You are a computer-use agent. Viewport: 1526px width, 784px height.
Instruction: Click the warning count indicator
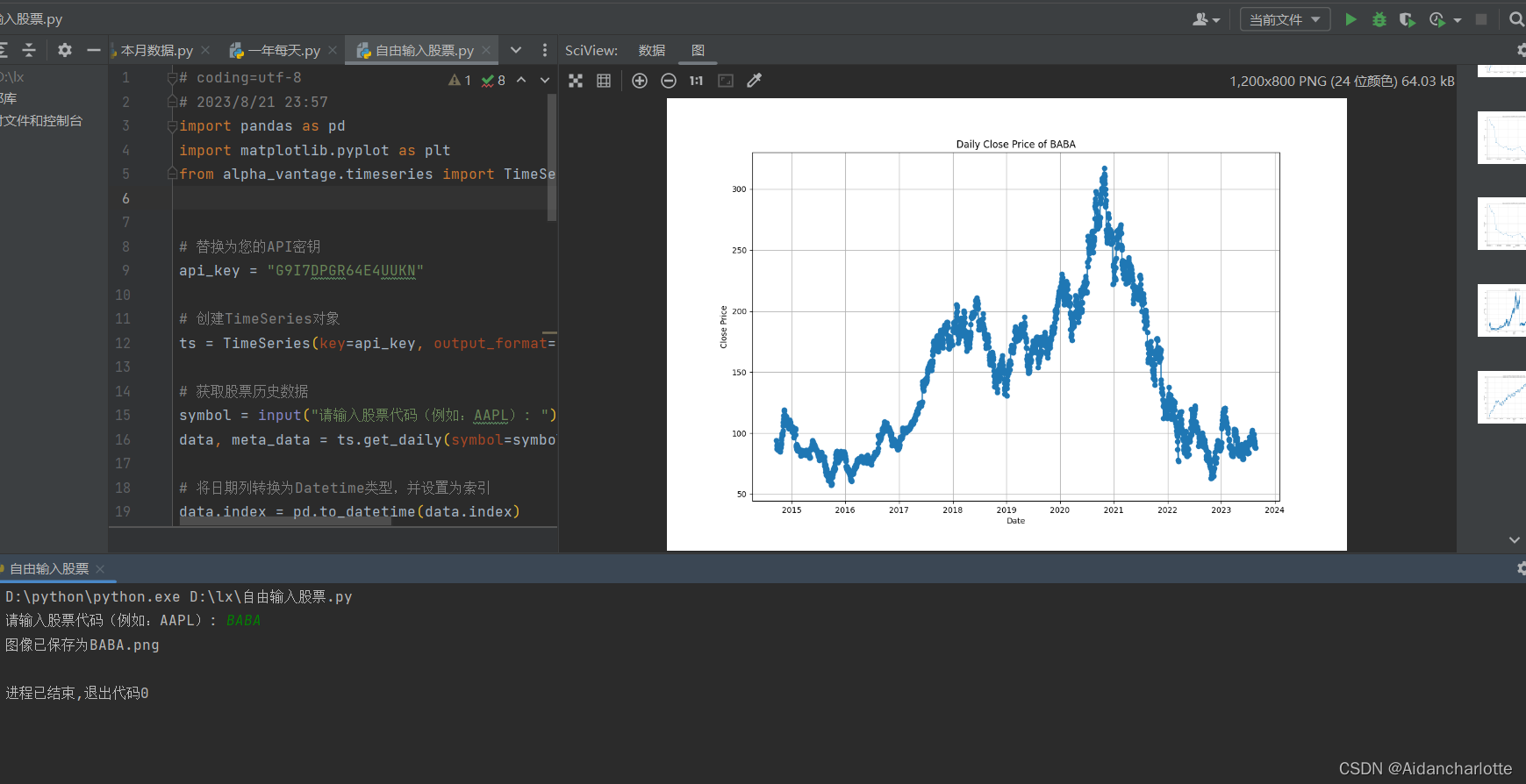[460, 80]
